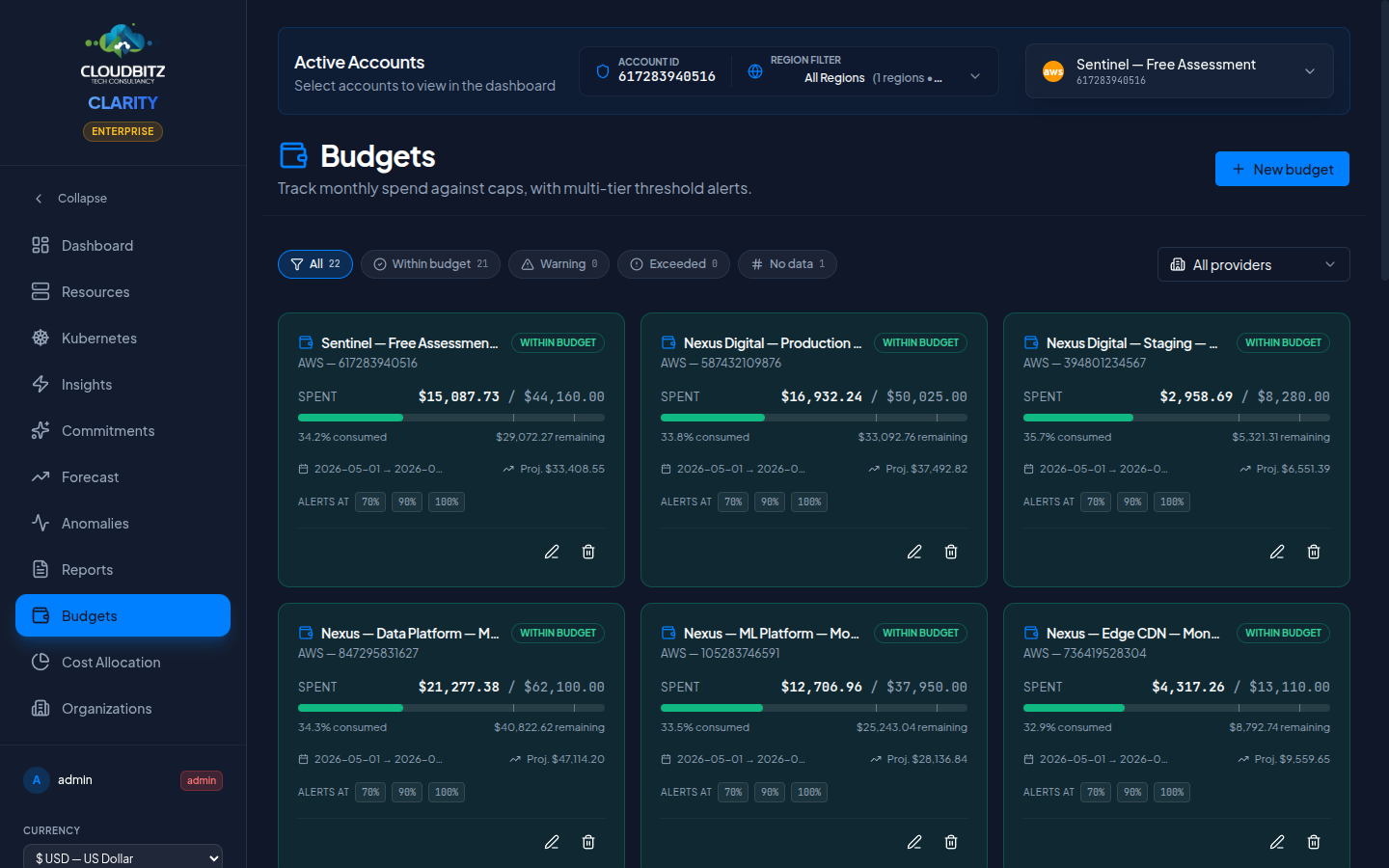
Task: Open Insights in the sidebar
Action: coord(123,385)
